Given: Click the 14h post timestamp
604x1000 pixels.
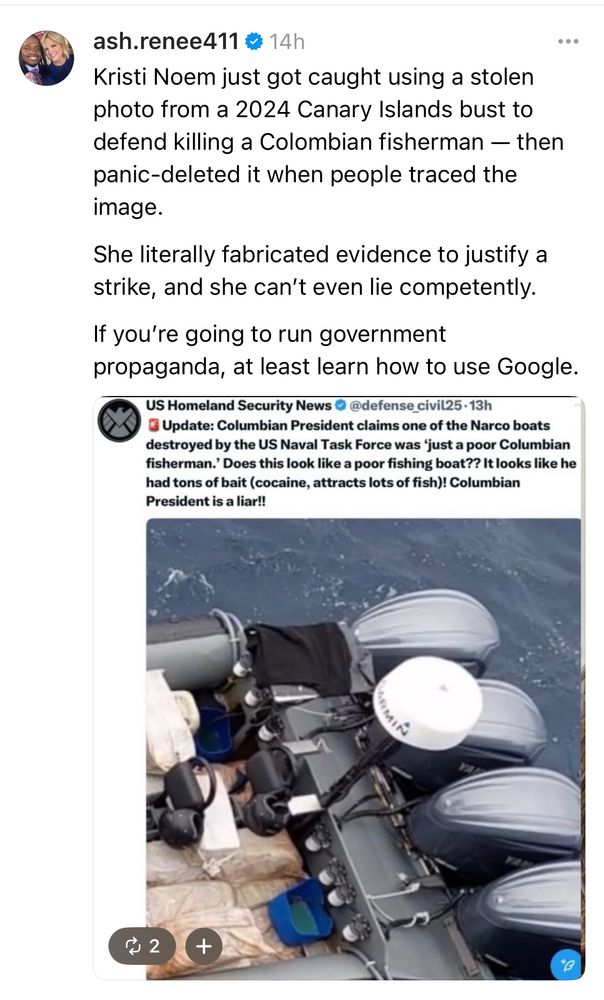Looking at the screenshot, I should 286,42.
